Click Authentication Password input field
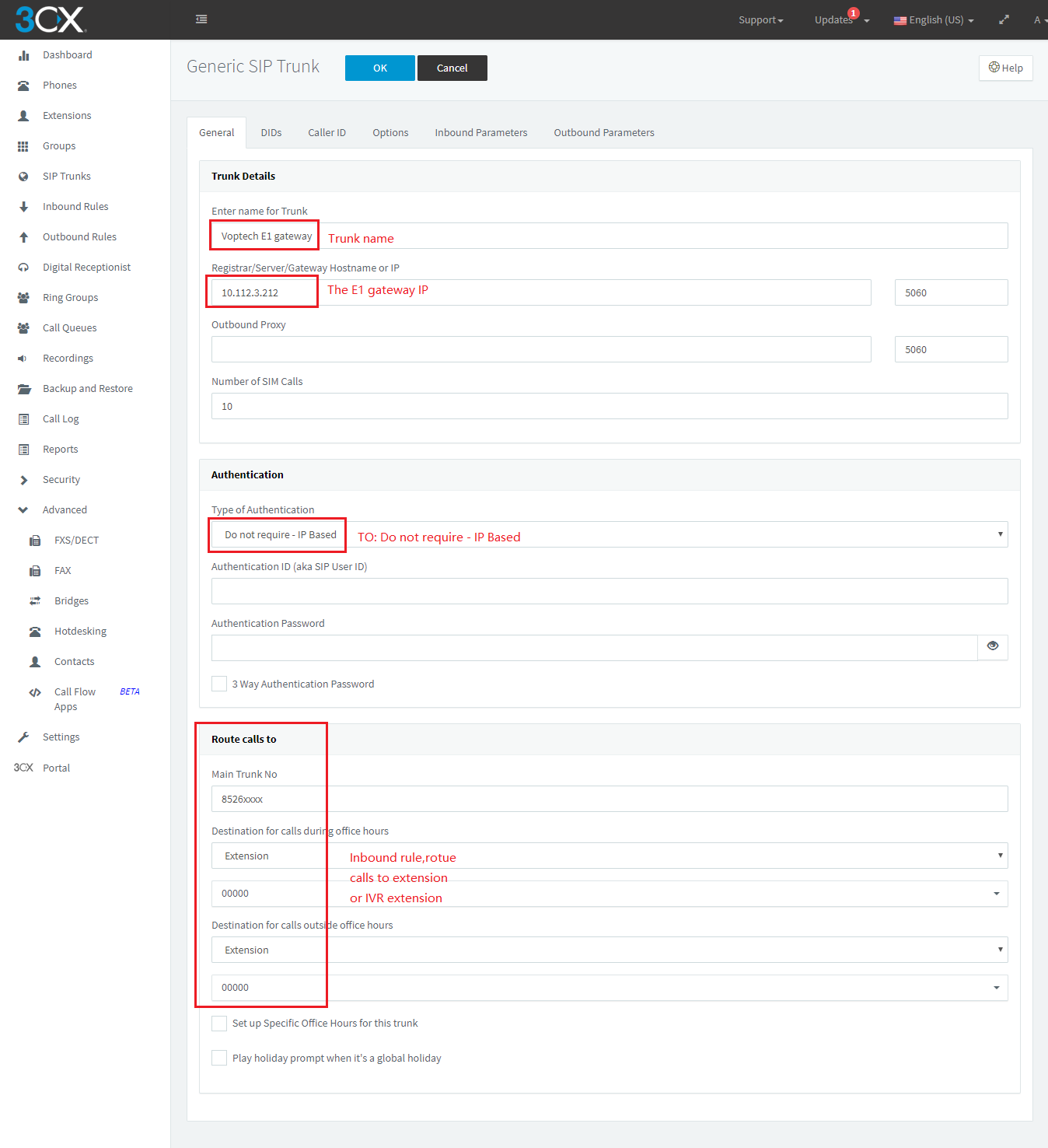Image resolution: width=1048 pixels, height=1148 pixels. [595, 648]
